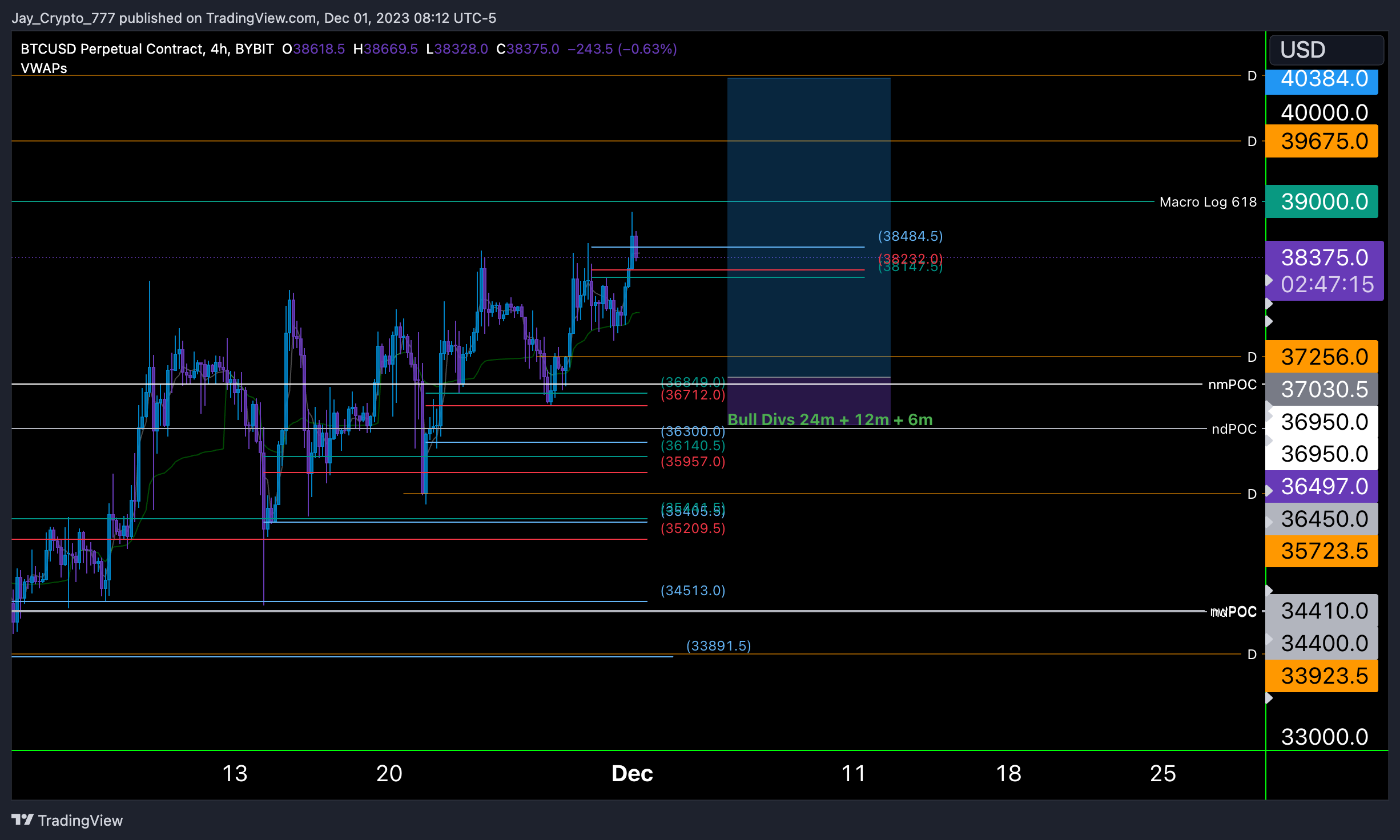Select the (35209.5) red level label
The image size is (1400, 840).
point(693,528)
